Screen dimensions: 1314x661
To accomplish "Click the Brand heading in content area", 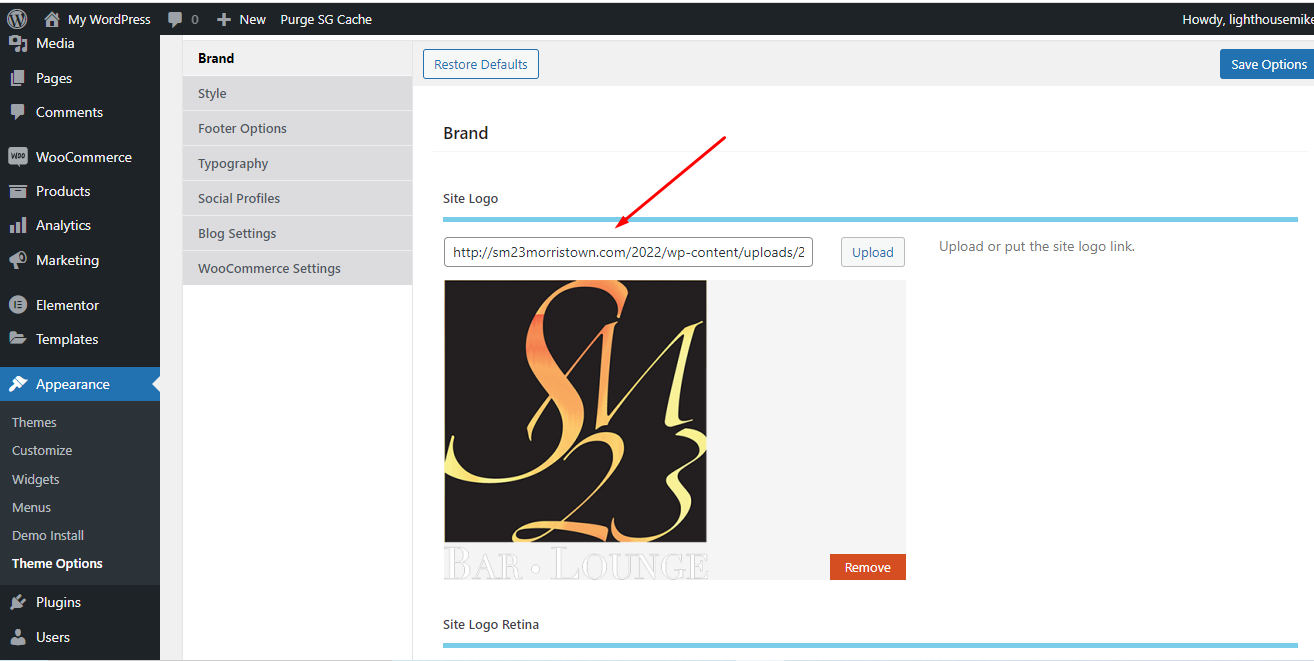I will pos(465,133).
